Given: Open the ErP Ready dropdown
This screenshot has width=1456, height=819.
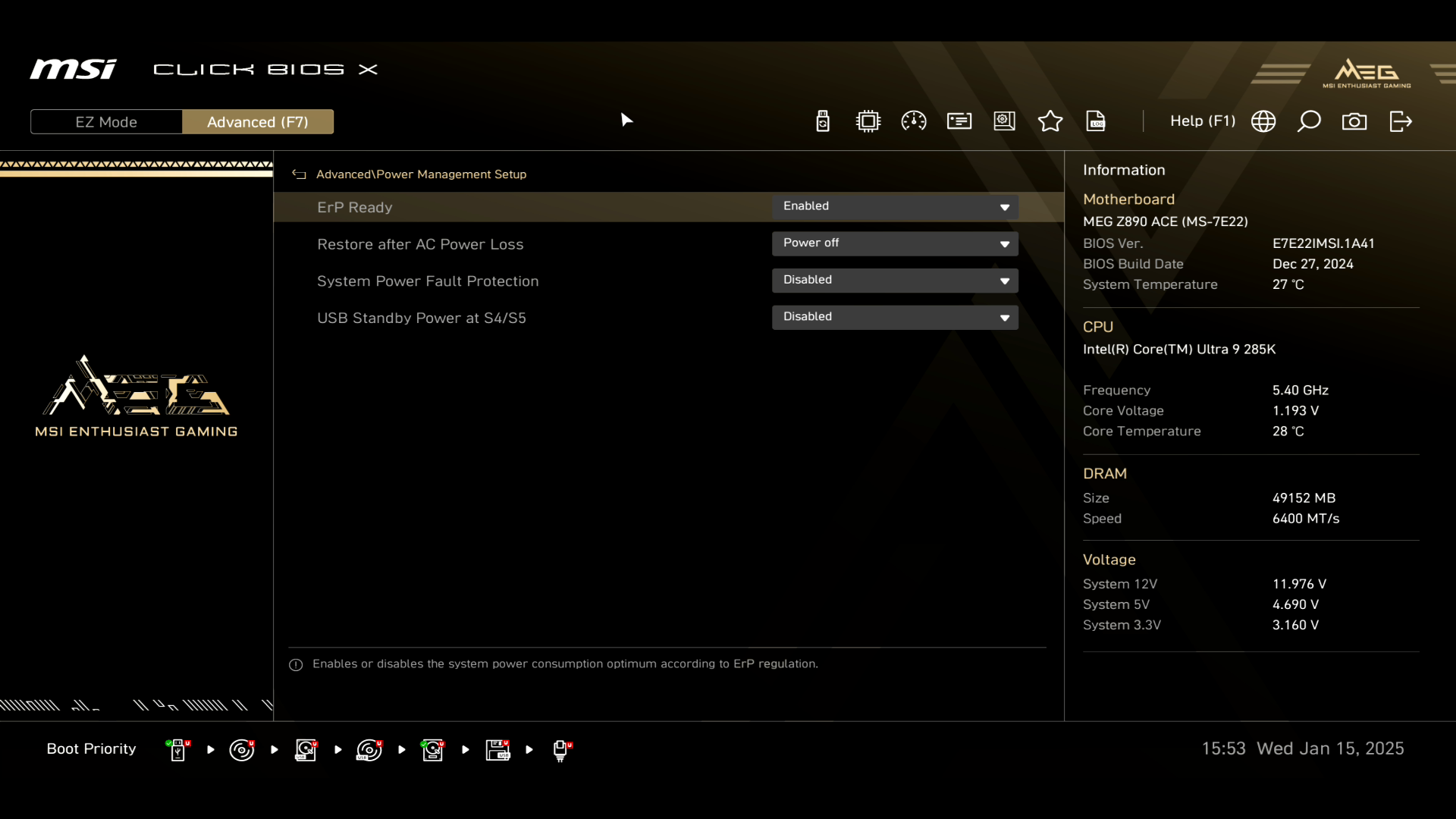Looking at the screenshot, I should click(895, 206).
